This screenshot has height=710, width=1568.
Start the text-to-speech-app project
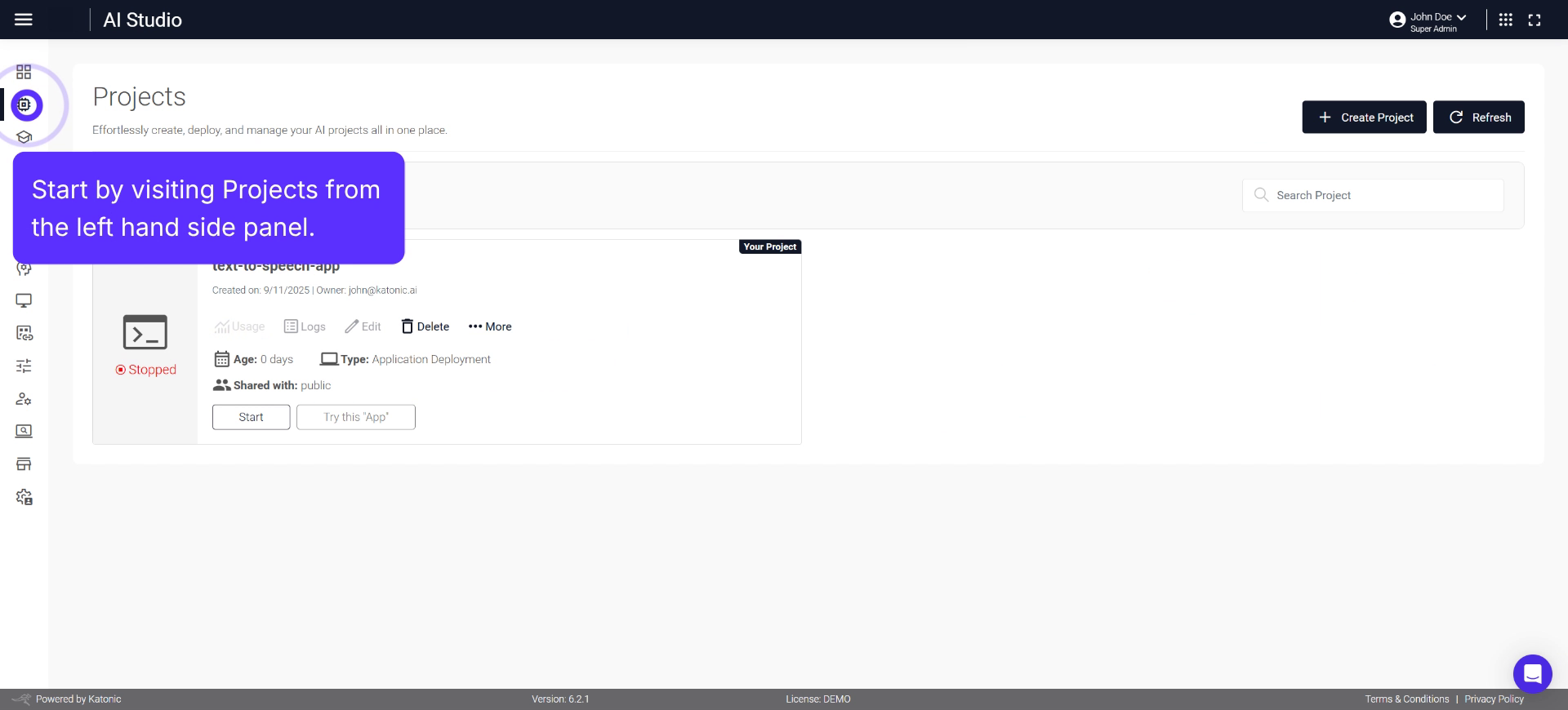click(x=251, y=417)
